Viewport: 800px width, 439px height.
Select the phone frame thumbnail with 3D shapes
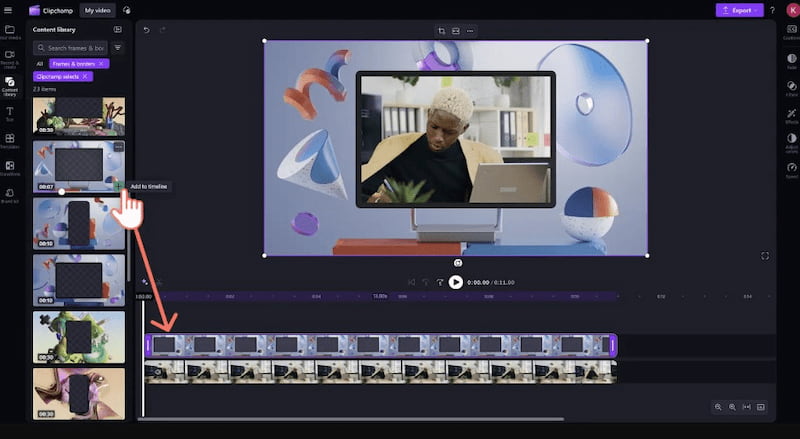point(79,224)
